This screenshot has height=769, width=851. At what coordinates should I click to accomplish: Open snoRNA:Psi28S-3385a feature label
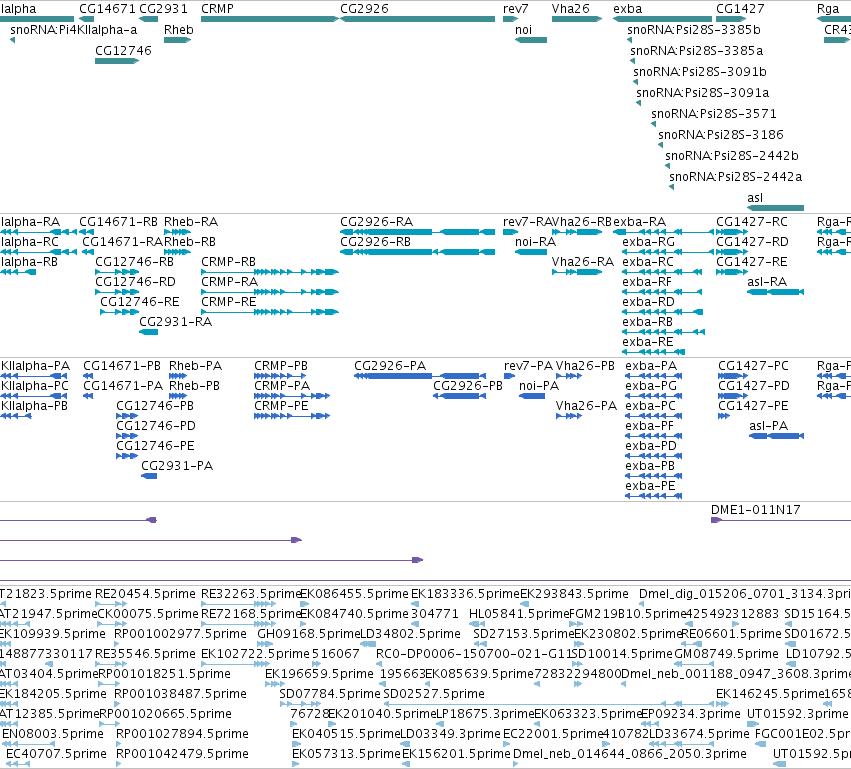tap(696, 50)
